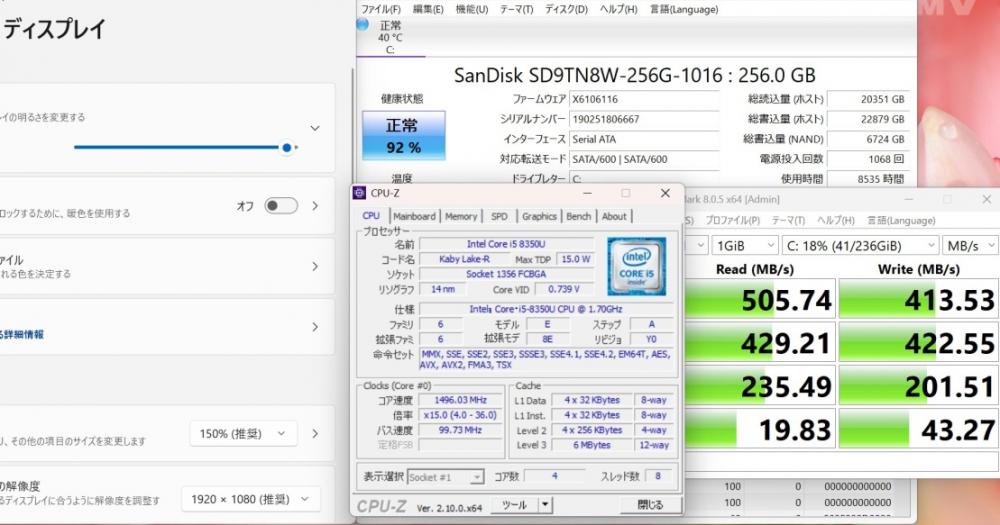Click the blue disk status orb in CrystalDiskInfo
This screenshot has height=525, width=1000.
point(362,24)
